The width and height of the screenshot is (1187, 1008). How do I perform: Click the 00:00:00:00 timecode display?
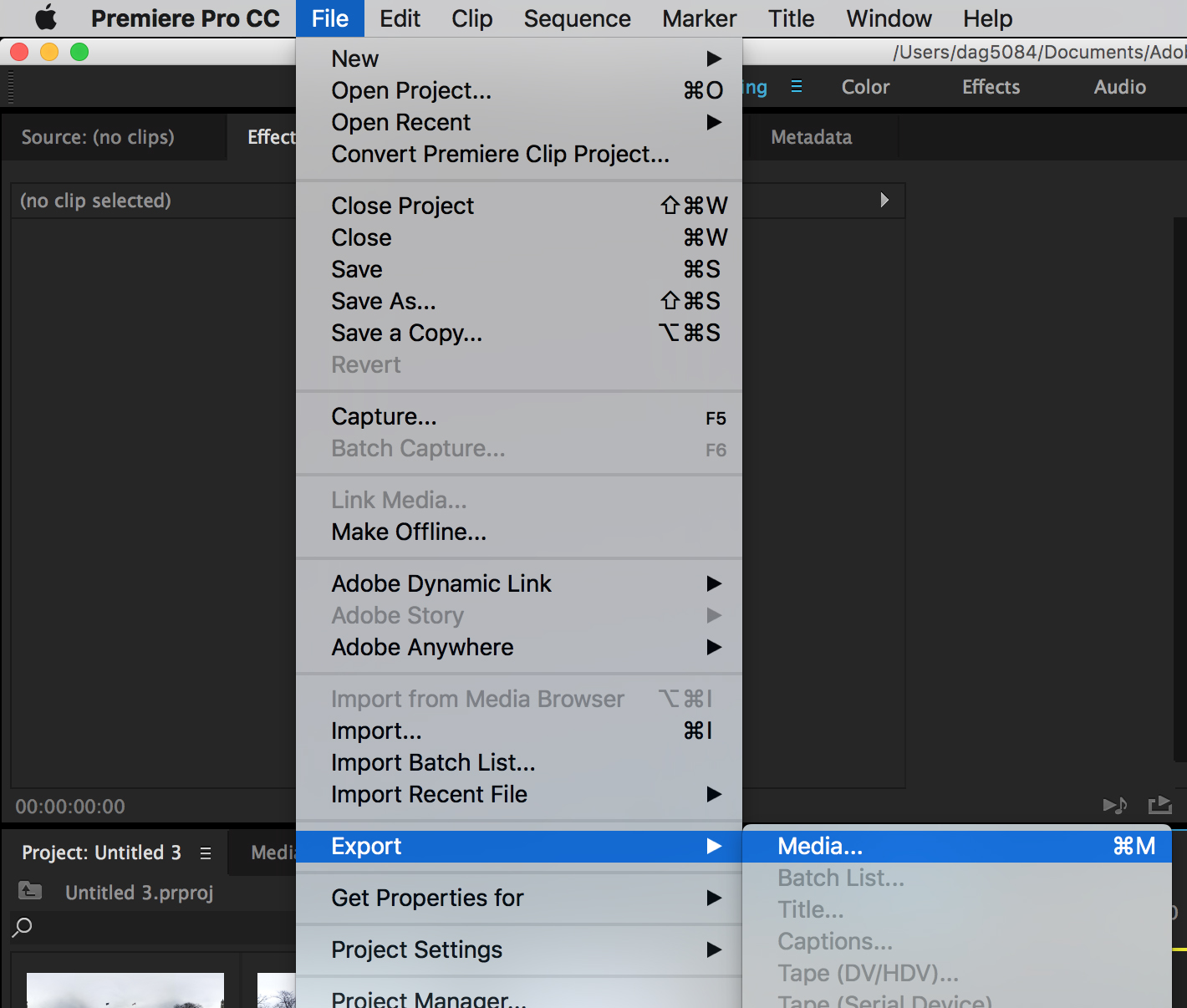70,807
